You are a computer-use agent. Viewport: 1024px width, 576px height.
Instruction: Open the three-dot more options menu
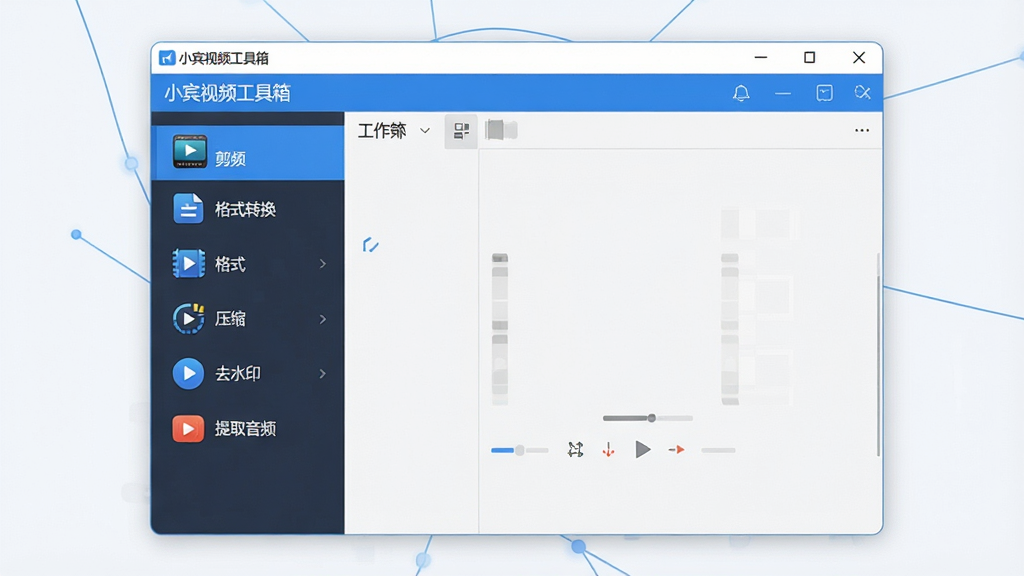click(x=862, y=131)
